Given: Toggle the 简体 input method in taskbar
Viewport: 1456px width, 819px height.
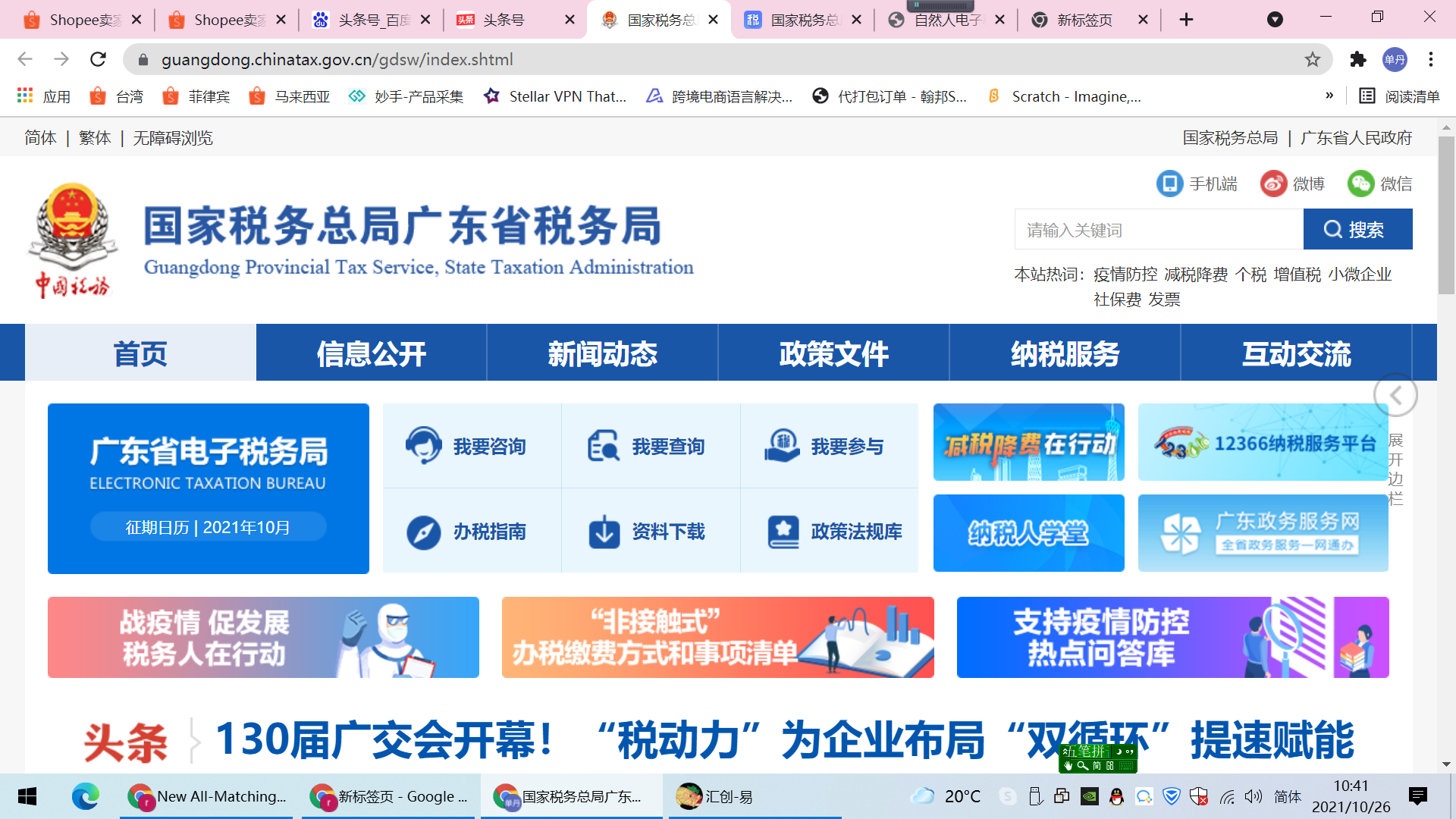Looking at the screenshot, I should [x=1287, y=796].
